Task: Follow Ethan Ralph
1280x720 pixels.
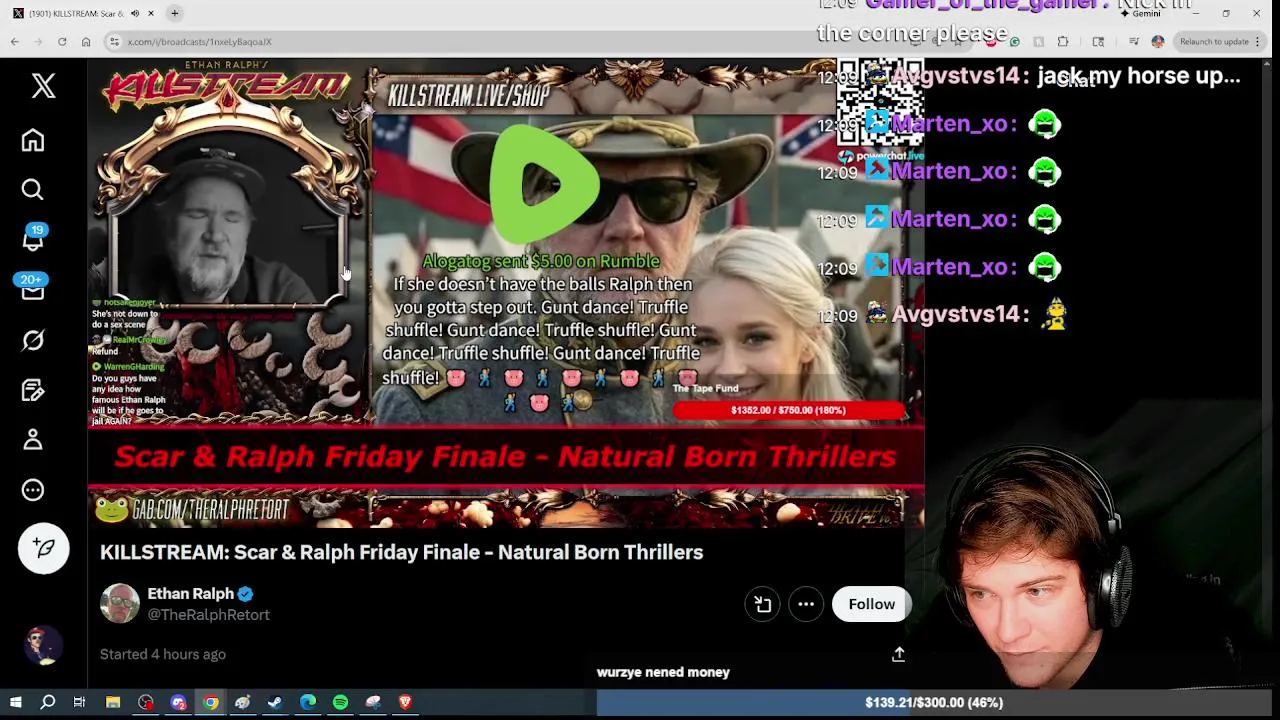Action: (x=871, y=604)
